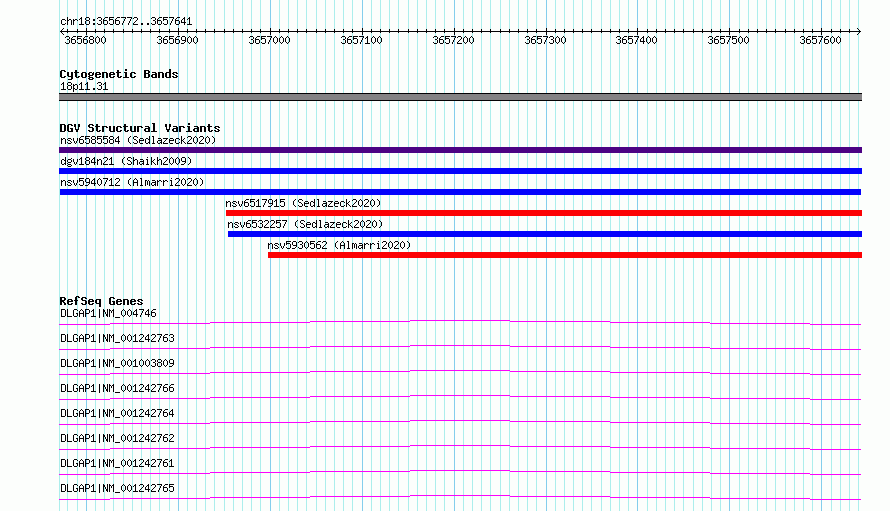Open variant label nsv5930562 (Almarri2020)
Screen dimensions: 890x511
pyautogui.click(x=339, y=245)
